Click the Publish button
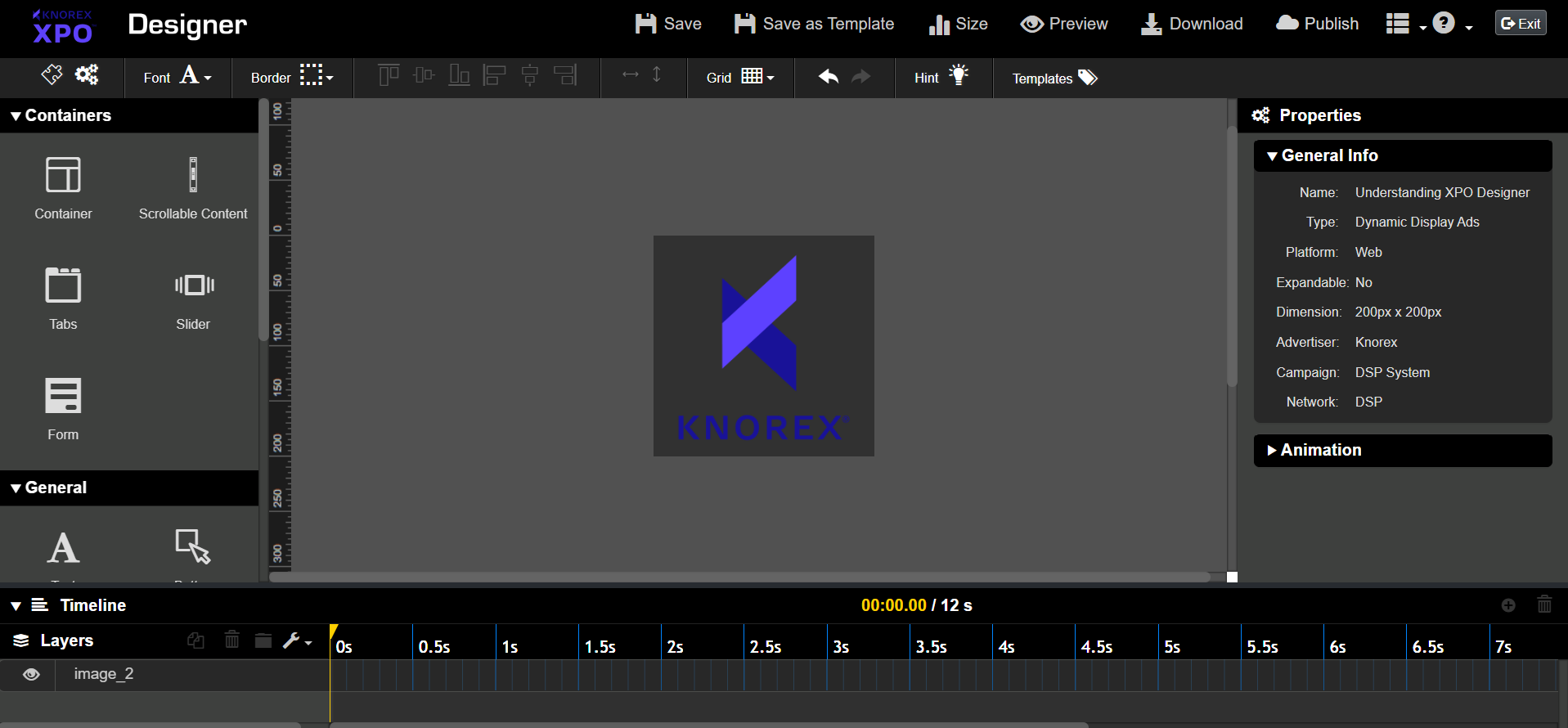The image size is (1568, 728). [x=1317, y=24]
